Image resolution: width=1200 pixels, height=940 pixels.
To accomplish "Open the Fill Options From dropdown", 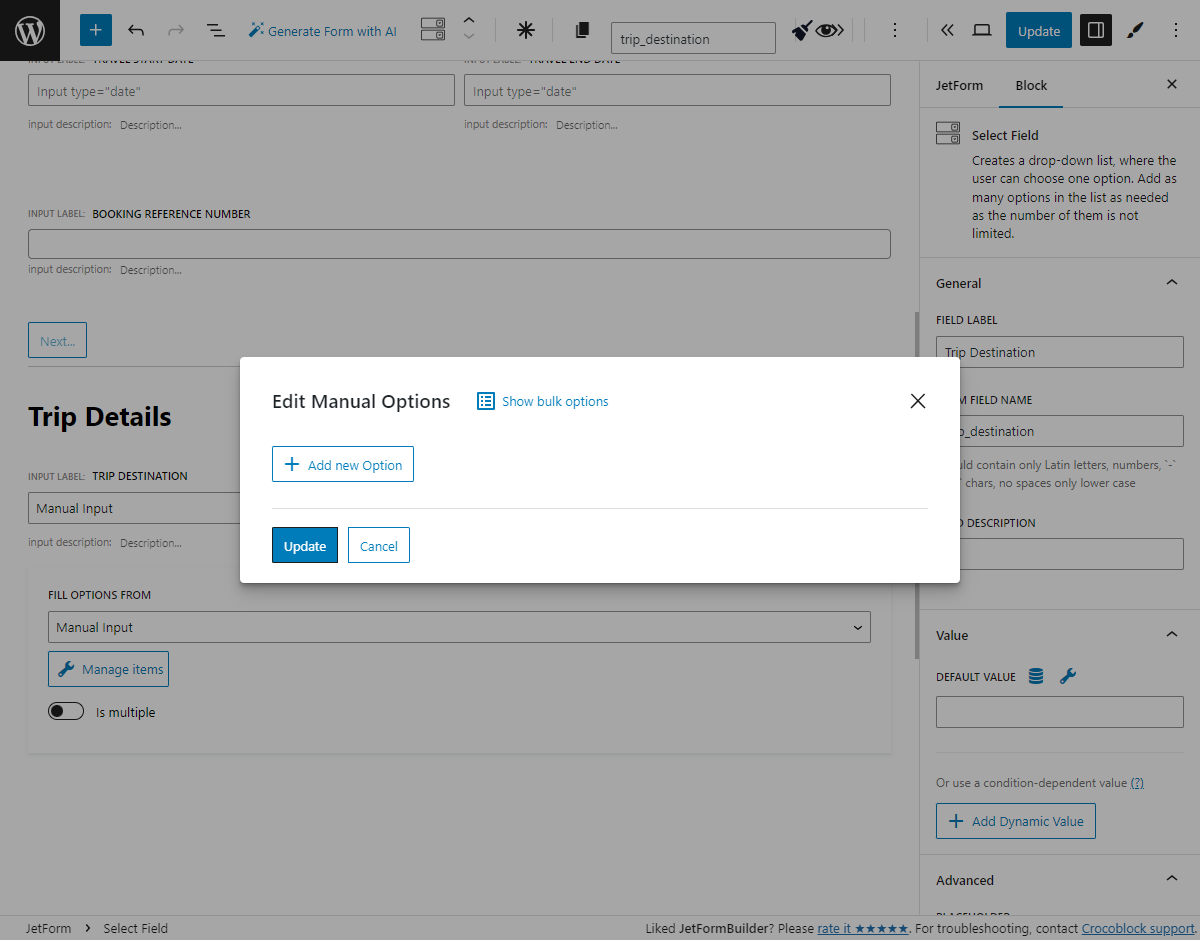I will tap(459, 627).
